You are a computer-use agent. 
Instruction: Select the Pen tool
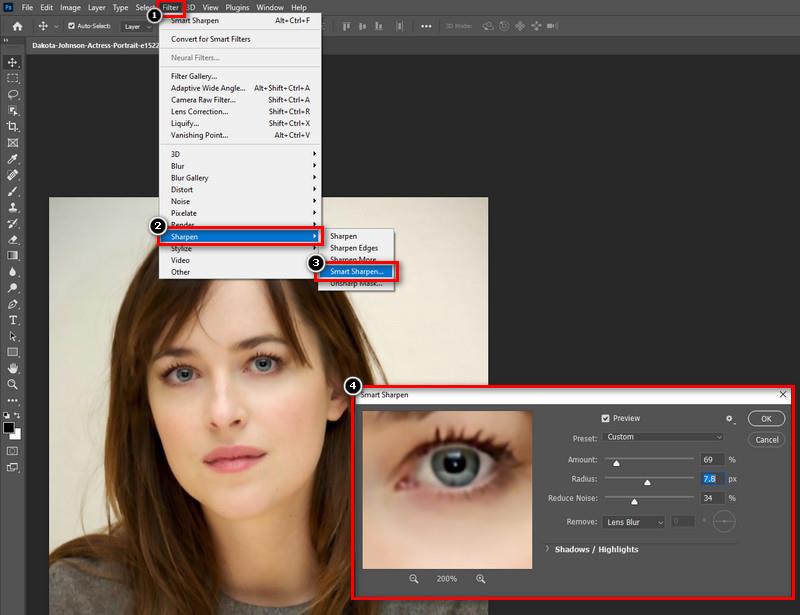tap(13, 304)
